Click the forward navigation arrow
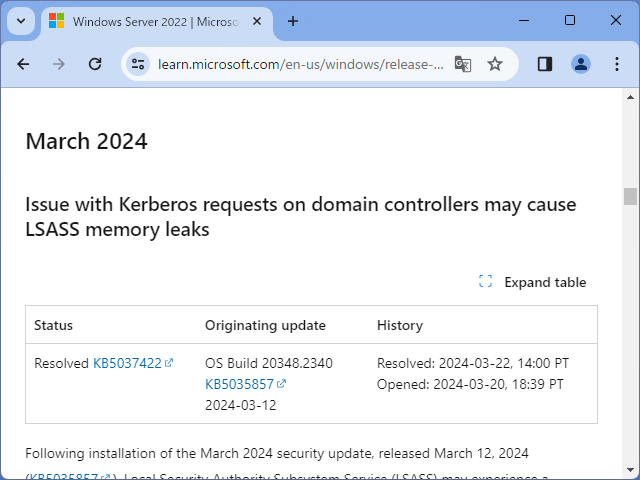The height and width of the screenshot is (480, 640). click(59, 64)
